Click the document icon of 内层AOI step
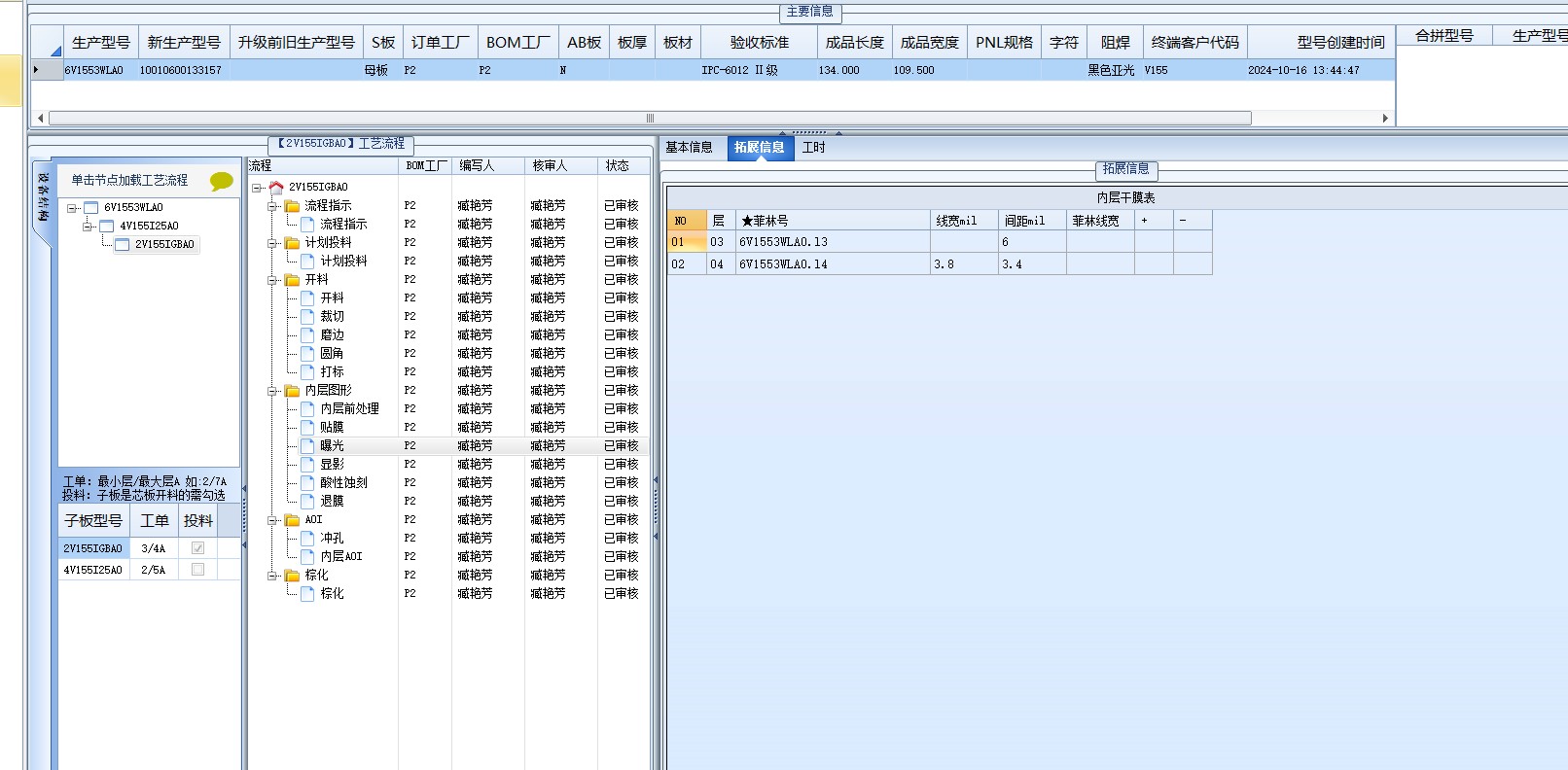Screen dimensions: 1568x770 coord(307,556)
